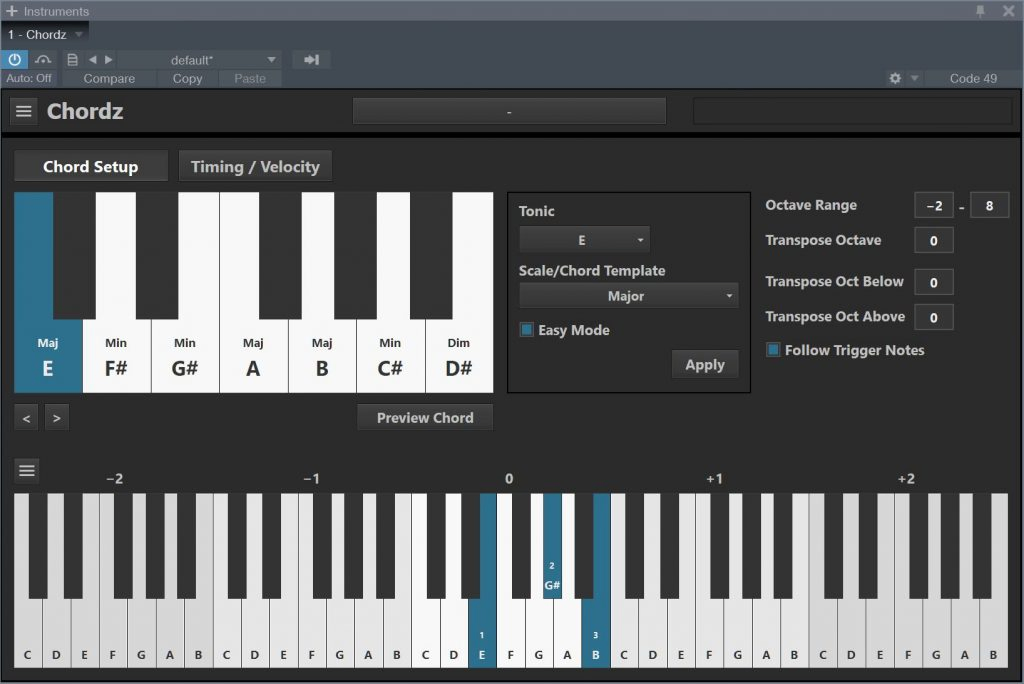Screen dimensions: 1024x684
Task: Click the previous chord arrow button
Action: 26,418
